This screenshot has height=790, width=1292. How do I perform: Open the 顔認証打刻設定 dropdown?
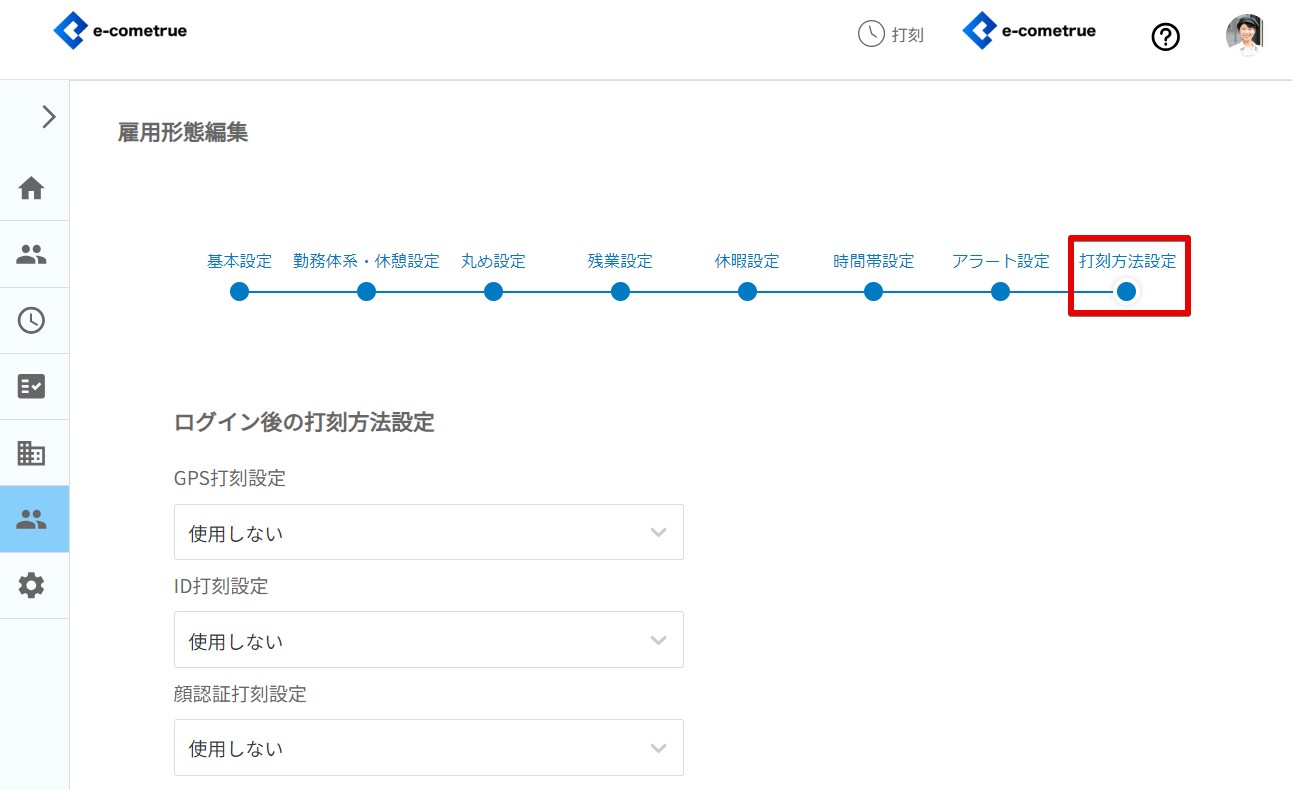coord(428,747)
